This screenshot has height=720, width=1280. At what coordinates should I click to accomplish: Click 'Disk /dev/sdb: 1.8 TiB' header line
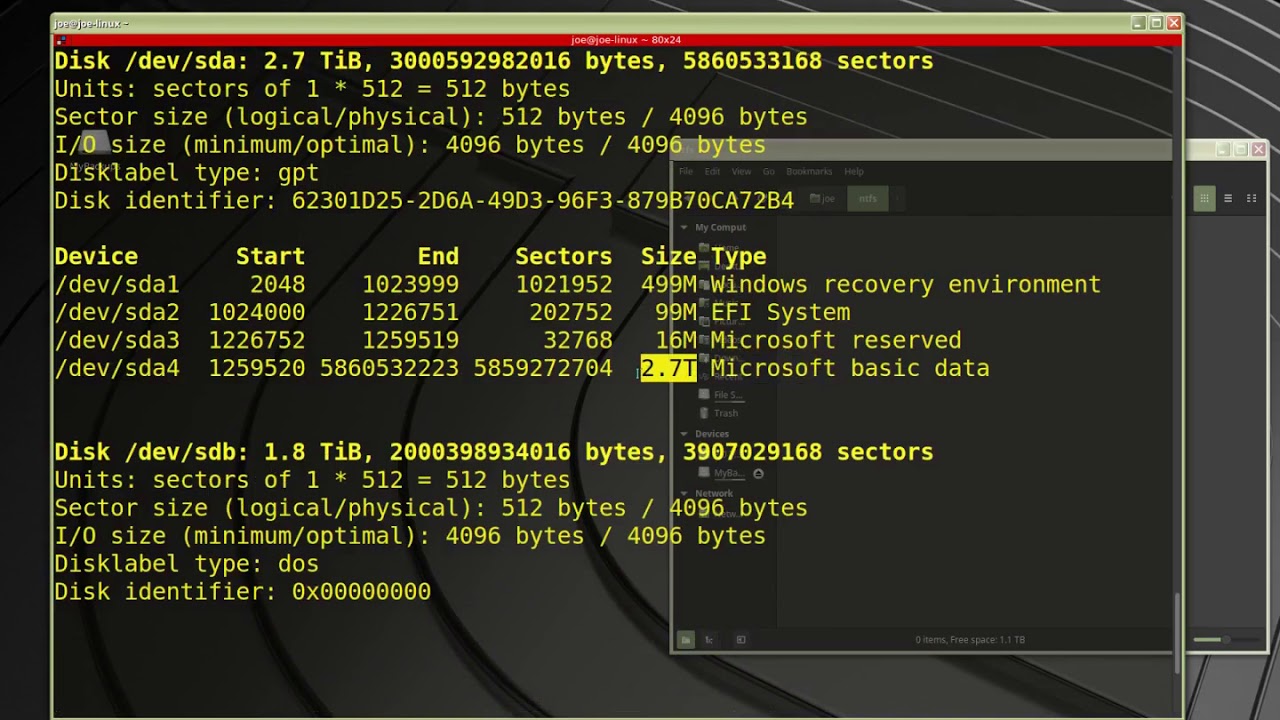[494, 452]
